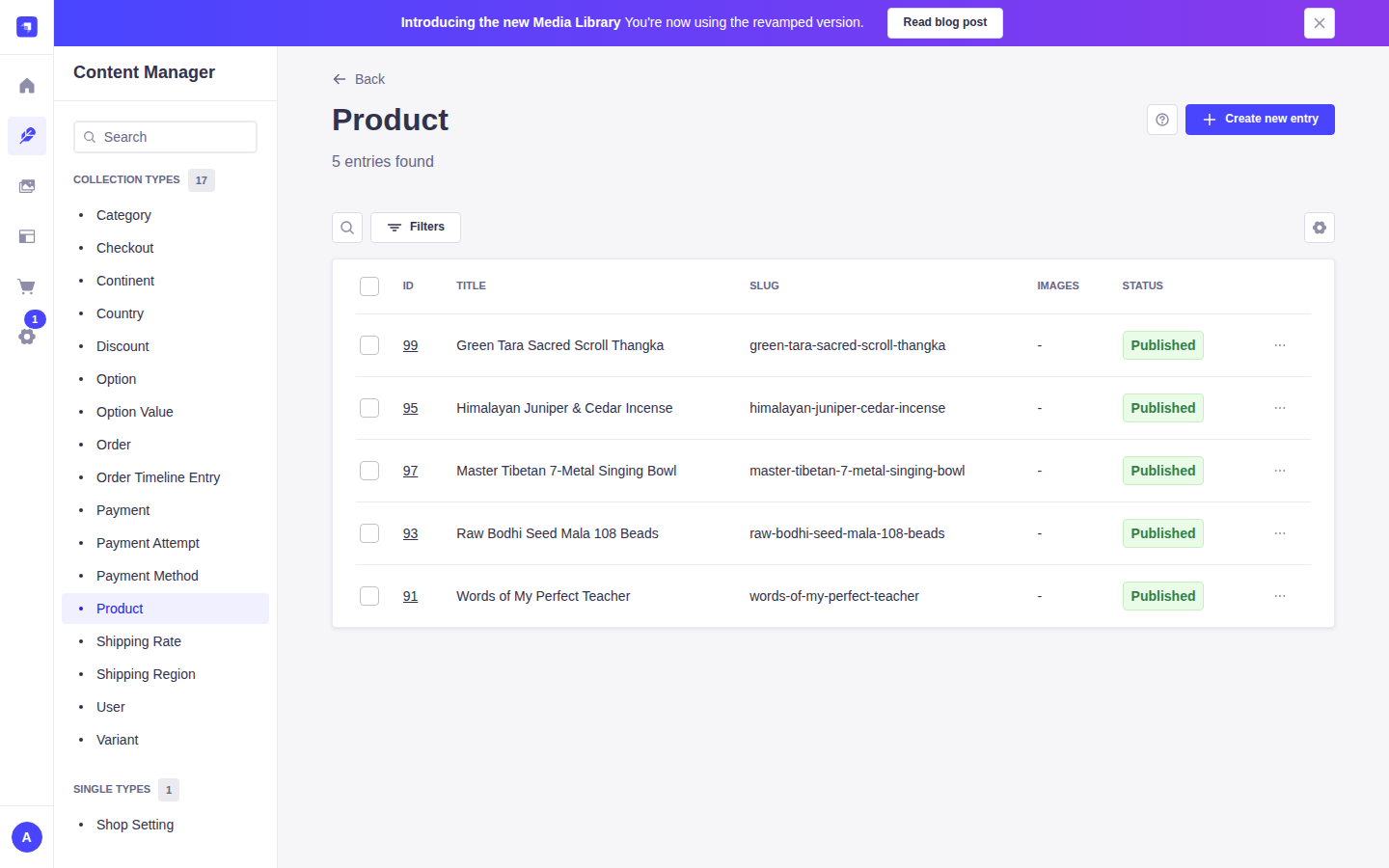Open row actions for Raw Bodhi Seed Mala
Viewport: 1389px width, 868px height.
pyautogui.click(x=1280, y=533)
